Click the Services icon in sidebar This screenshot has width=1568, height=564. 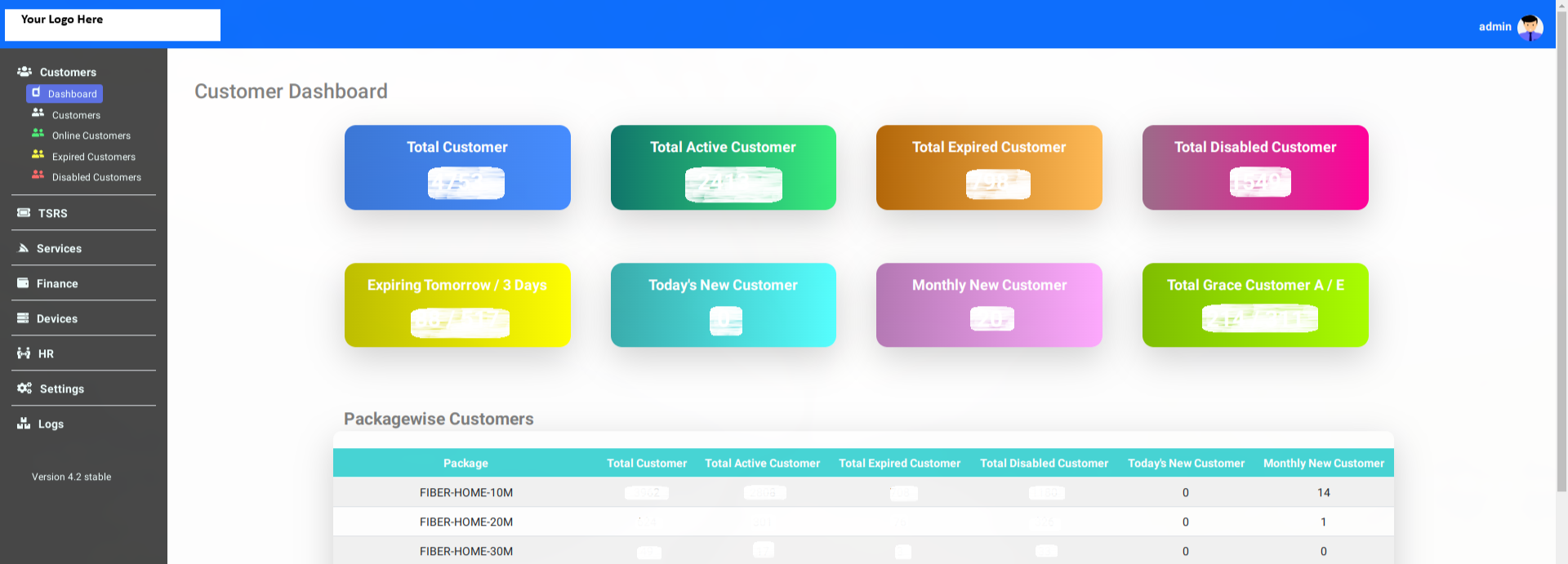pos(24,248)
